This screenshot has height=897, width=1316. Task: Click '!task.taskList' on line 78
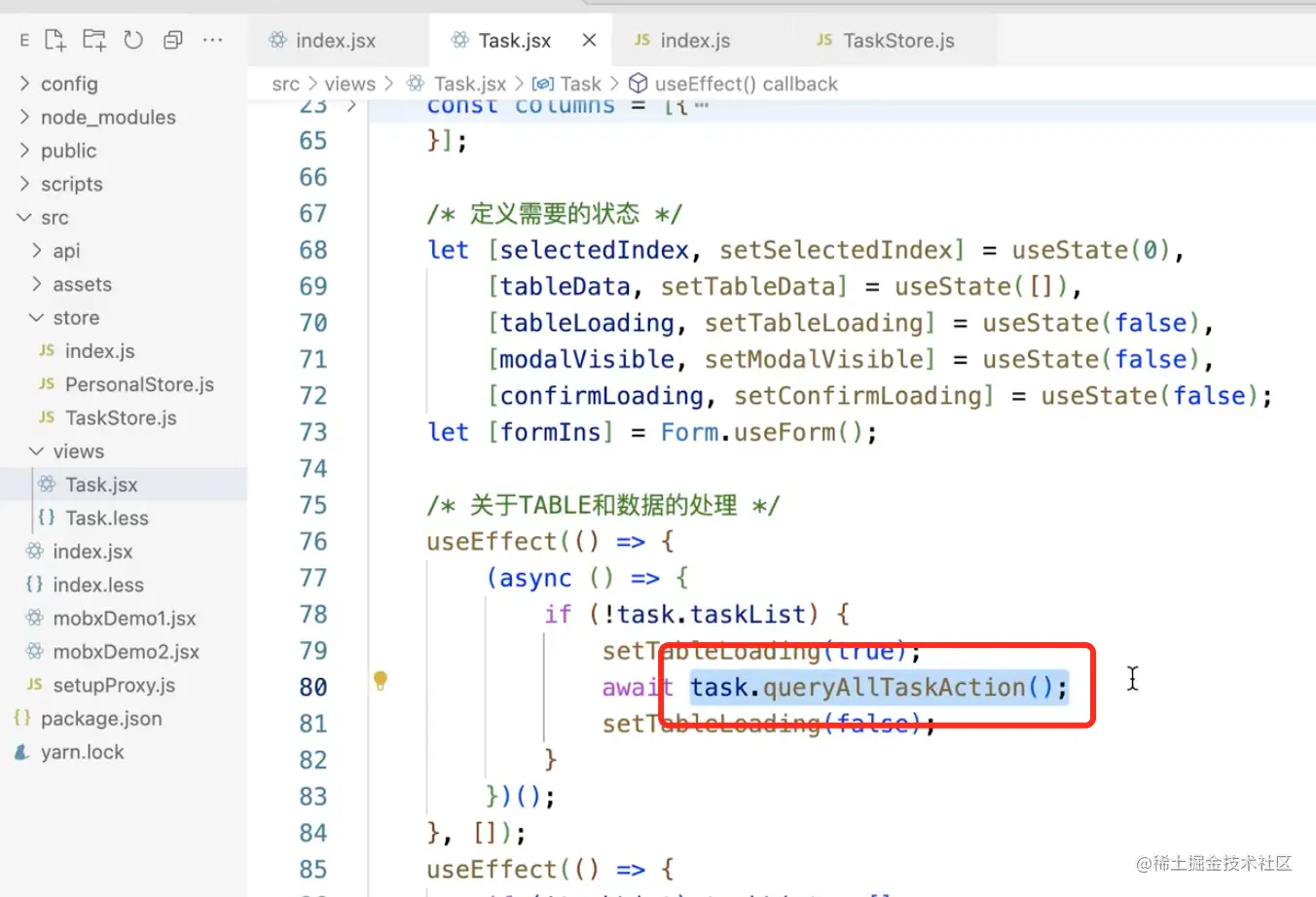705,615
